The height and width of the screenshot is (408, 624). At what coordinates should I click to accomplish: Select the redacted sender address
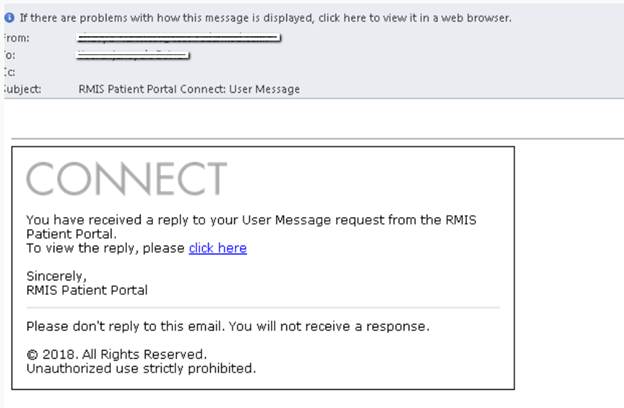[x=178, y=39]
